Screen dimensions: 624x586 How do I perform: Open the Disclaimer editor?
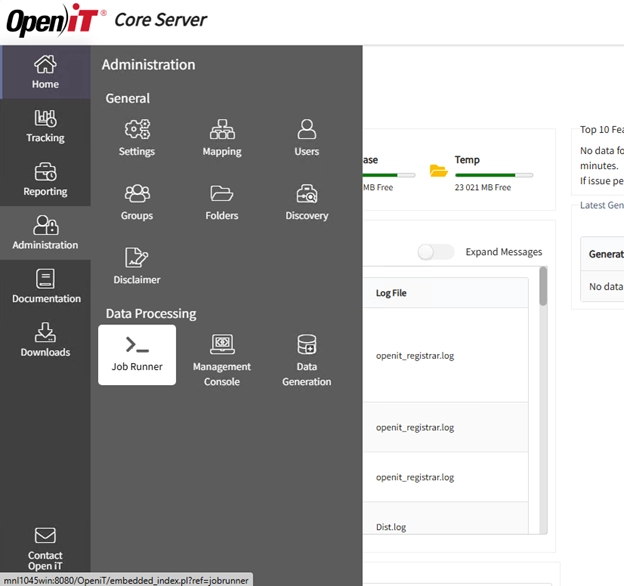tap(137, 266)
